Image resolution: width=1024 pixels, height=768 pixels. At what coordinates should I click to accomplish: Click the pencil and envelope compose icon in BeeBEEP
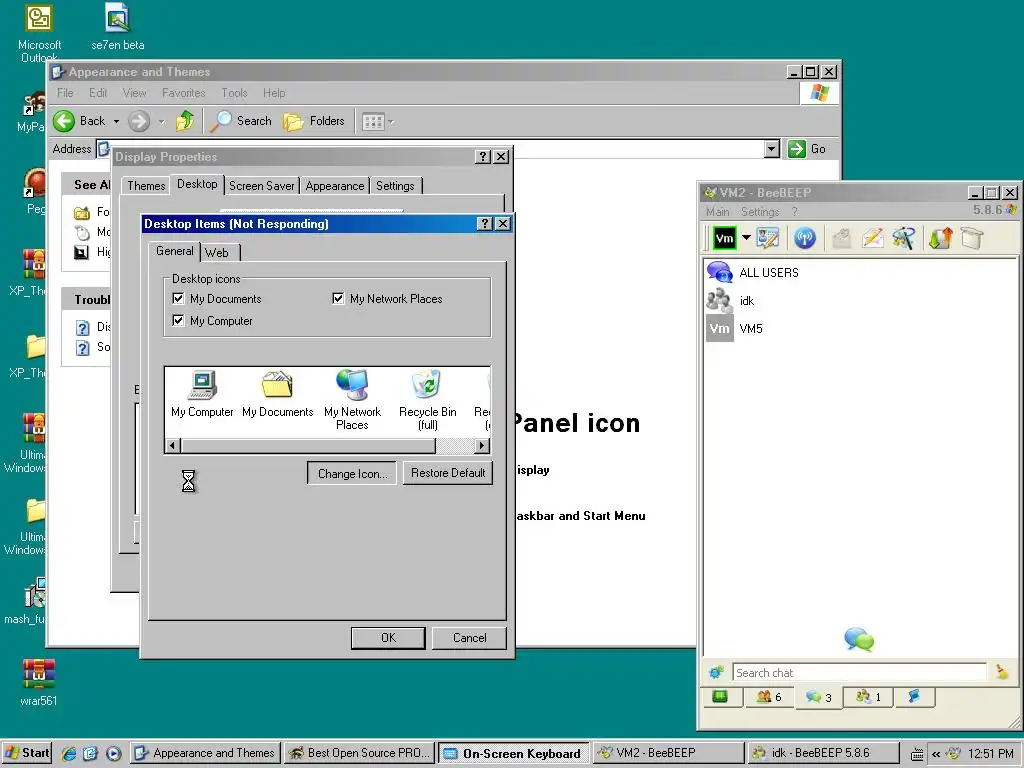872,238
